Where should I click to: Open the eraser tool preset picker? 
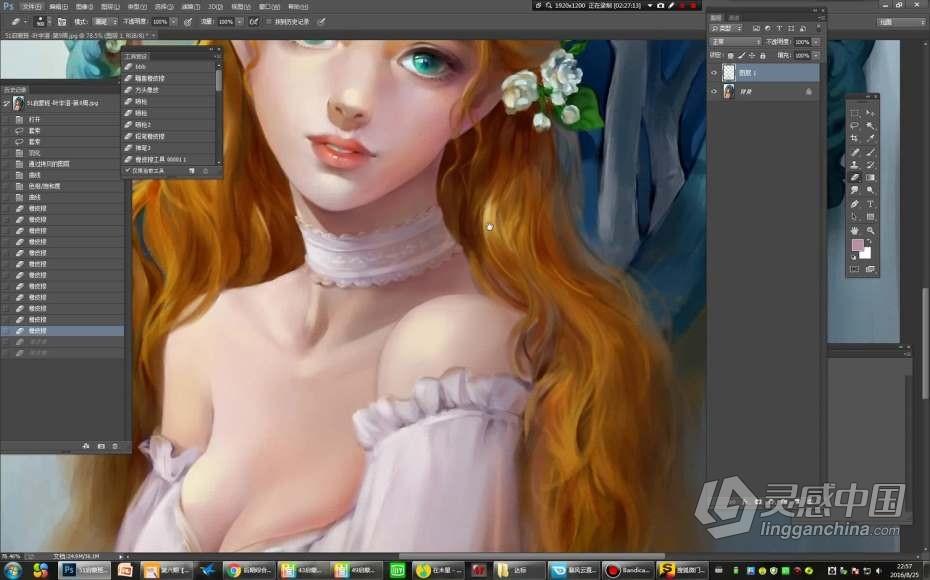tap(19, 21)
